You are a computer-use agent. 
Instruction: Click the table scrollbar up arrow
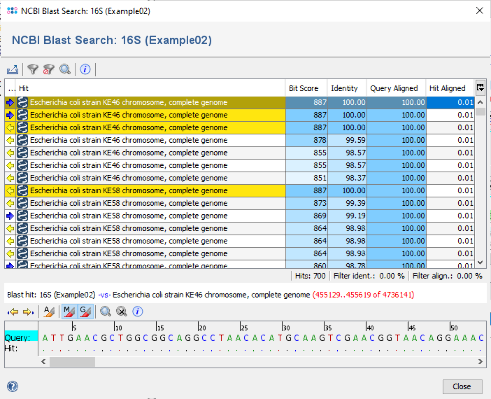click(480, 102)
